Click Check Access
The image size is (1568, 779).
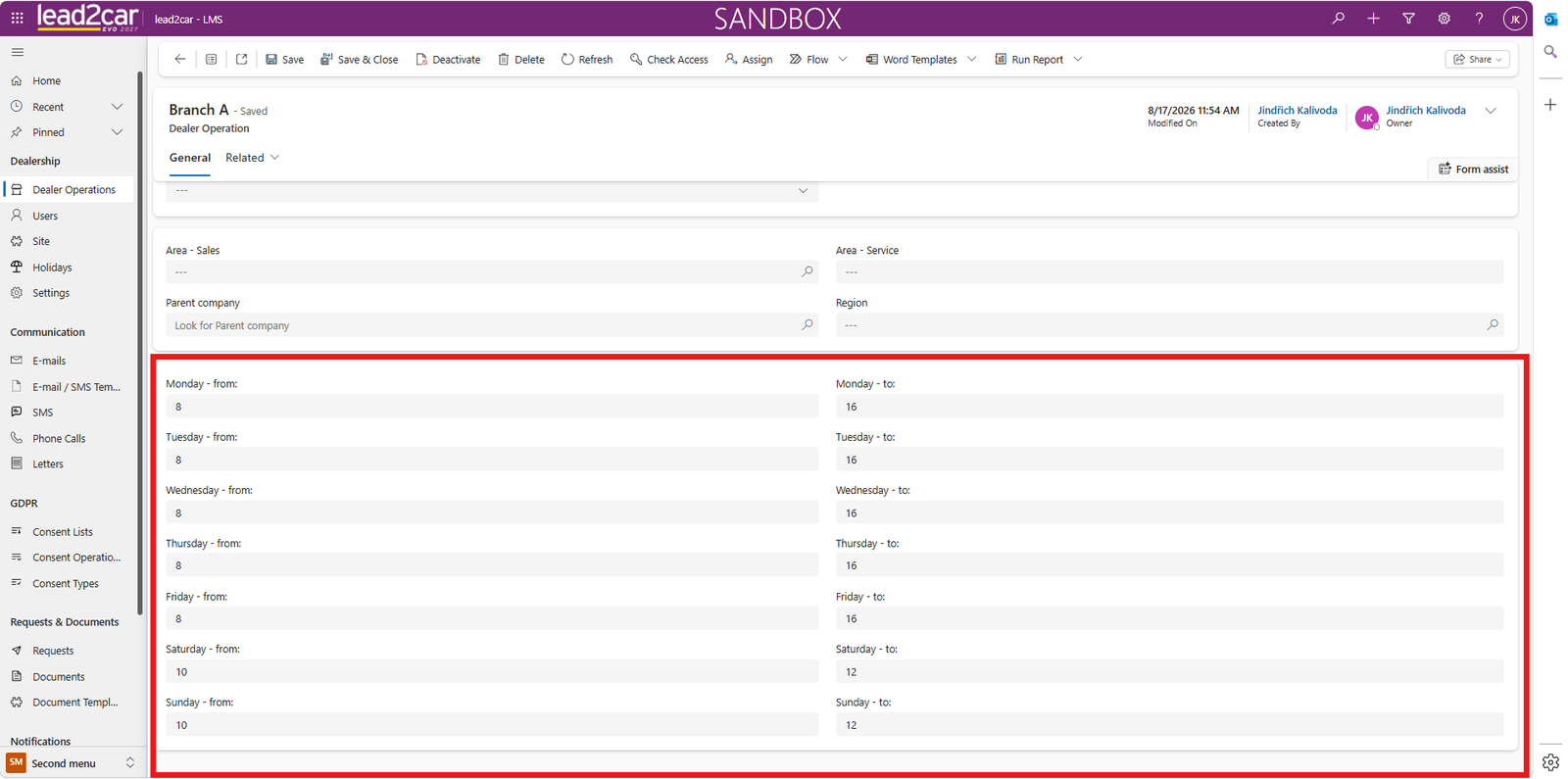(668, 59)
